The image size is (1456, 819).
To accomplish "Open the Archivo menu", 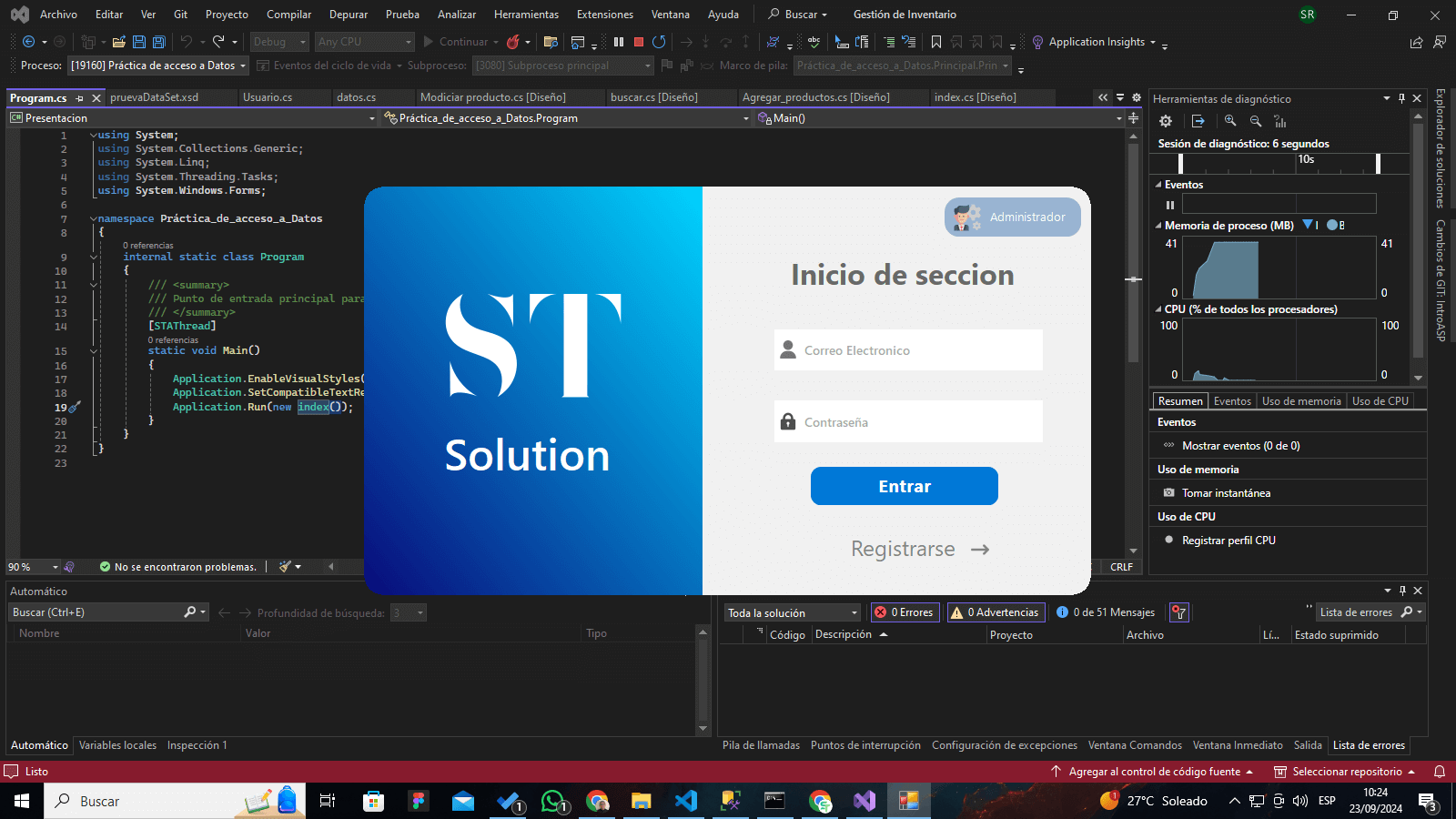I will click(x=58, y=15).
